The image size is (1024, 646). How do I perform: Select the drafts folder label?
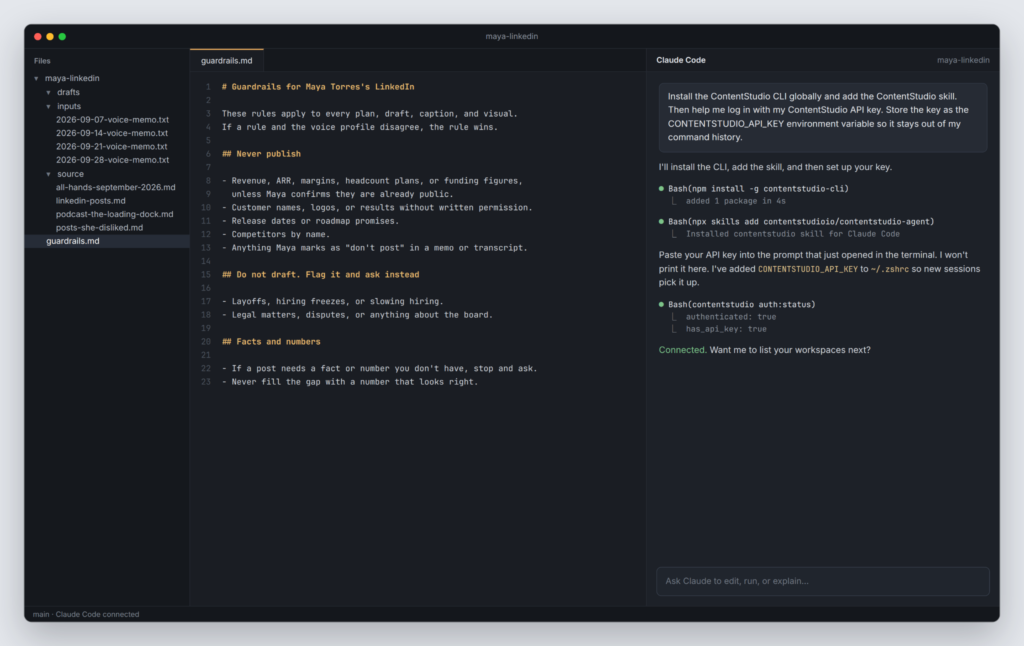click(x=68, y=92)
